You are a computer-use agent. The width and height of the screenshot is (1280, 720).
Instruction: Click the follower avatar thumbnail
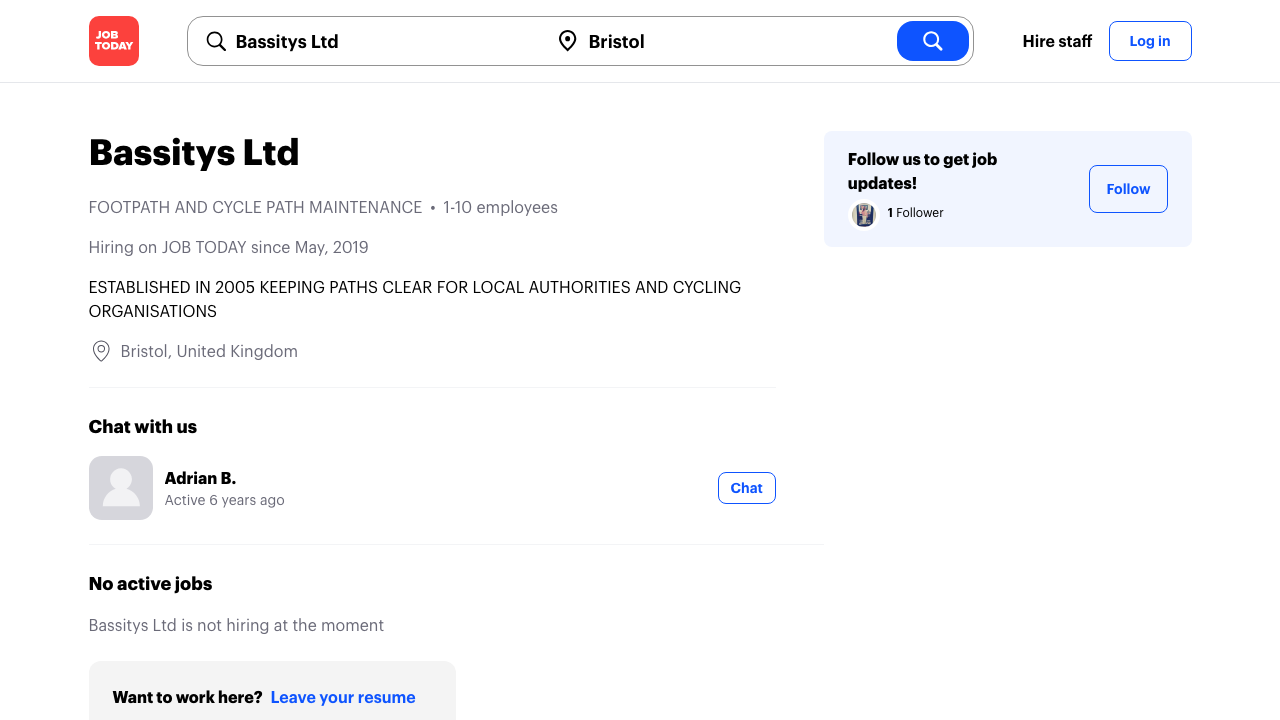tap(864, 214)
